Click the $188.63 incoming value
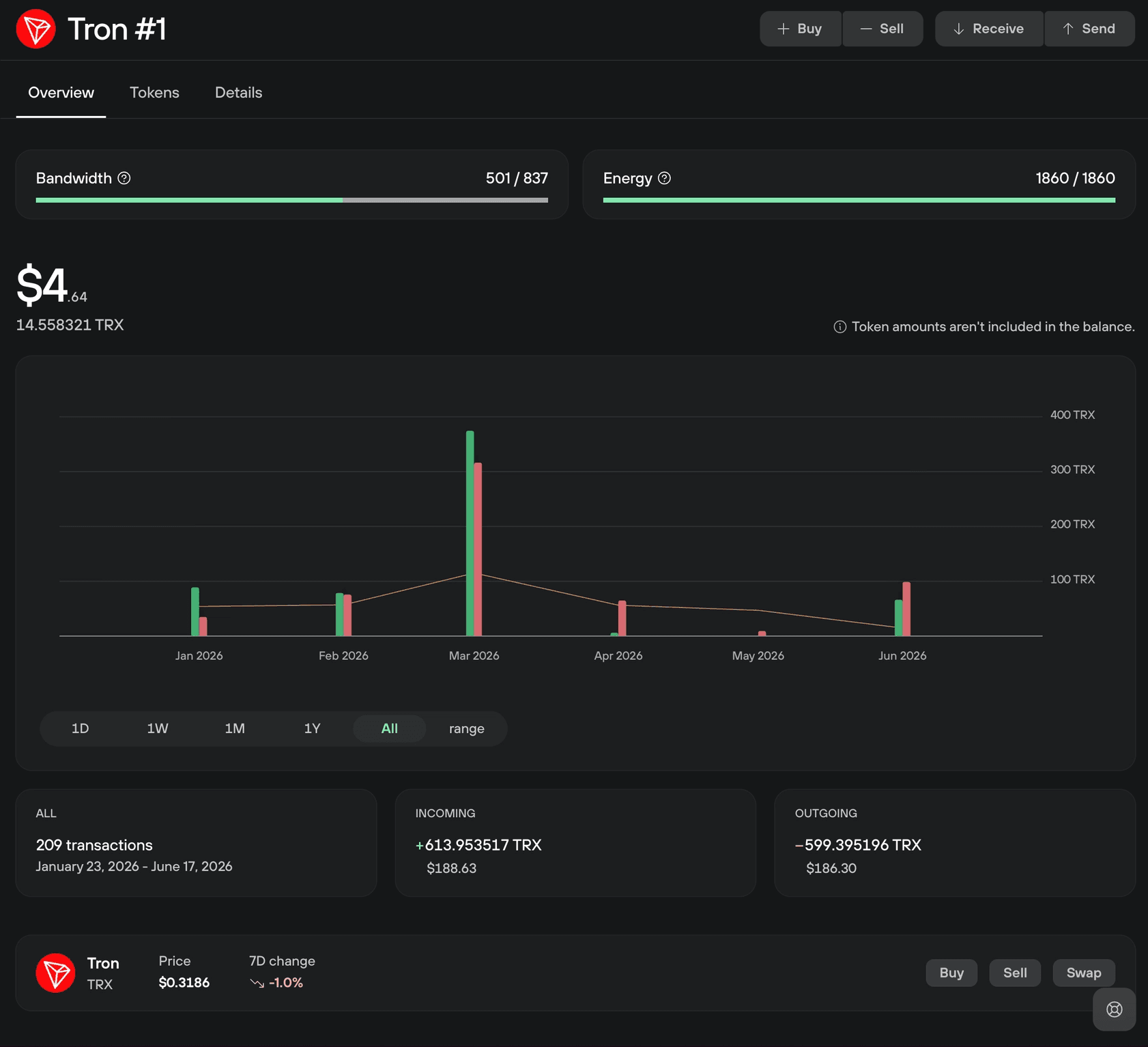Image resolution: width=1148 pixels, height=1047 pixels. tap(451, 868)
